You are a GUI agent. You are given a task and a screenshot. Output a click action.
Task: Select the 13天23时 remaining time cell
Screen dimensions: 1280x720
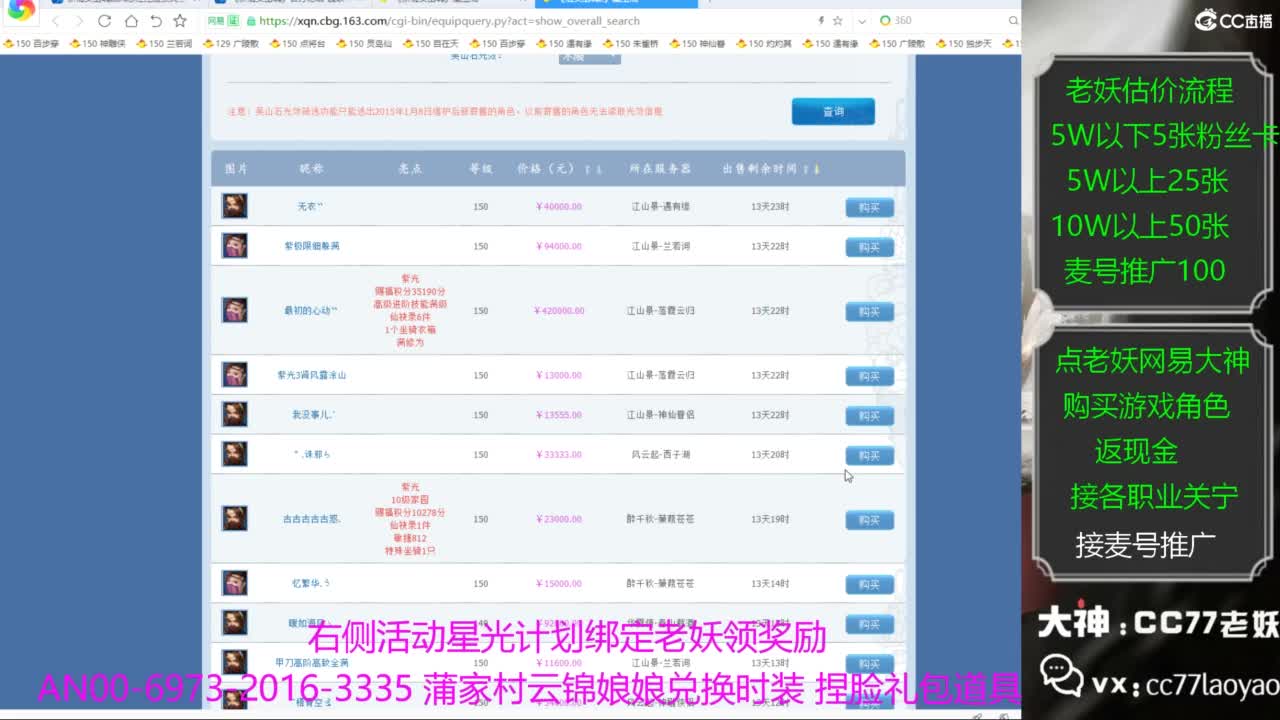pyautogui.click(x=770, y=207)
